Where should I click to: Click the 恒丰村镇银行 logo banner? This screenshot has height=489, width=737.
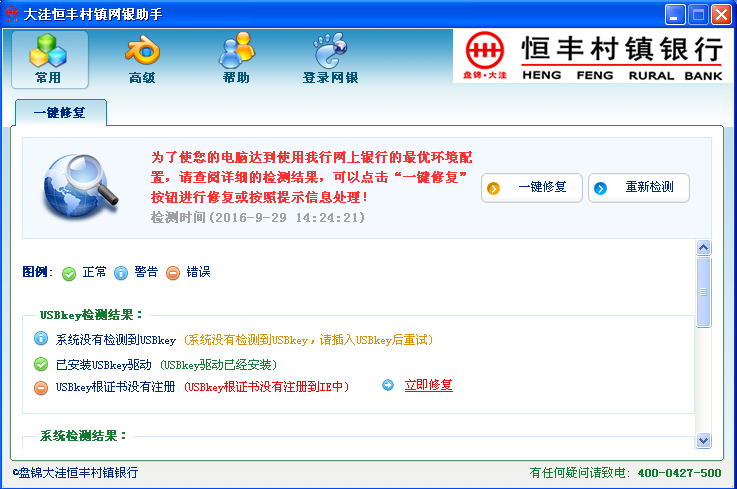coord(593,56)
